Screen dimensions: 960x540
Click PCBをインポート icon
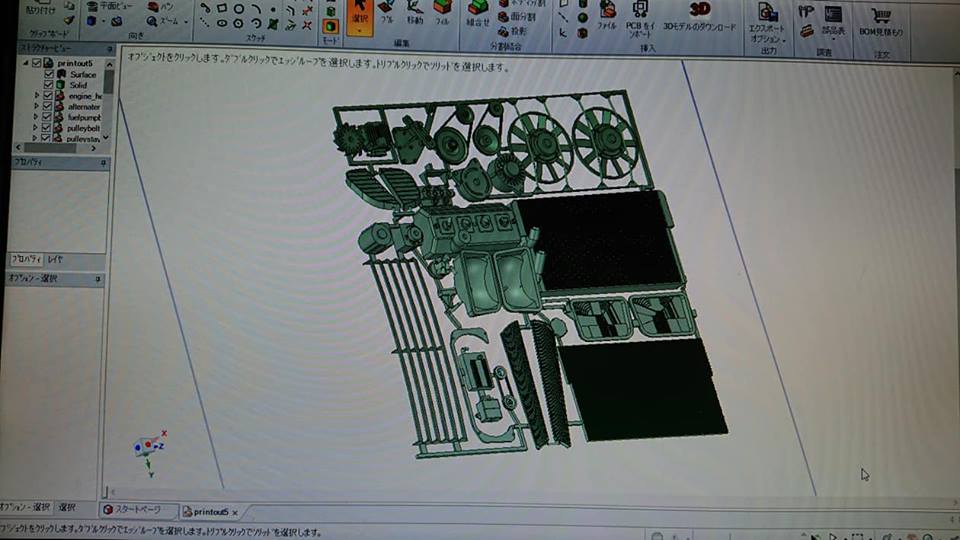coord(640,17)
